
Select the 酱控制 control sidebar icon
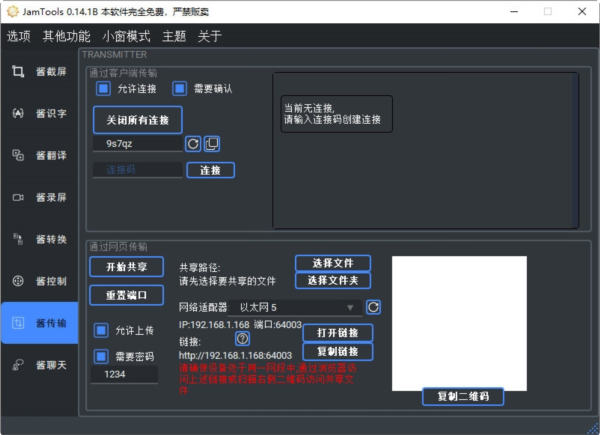pos(18,281)
